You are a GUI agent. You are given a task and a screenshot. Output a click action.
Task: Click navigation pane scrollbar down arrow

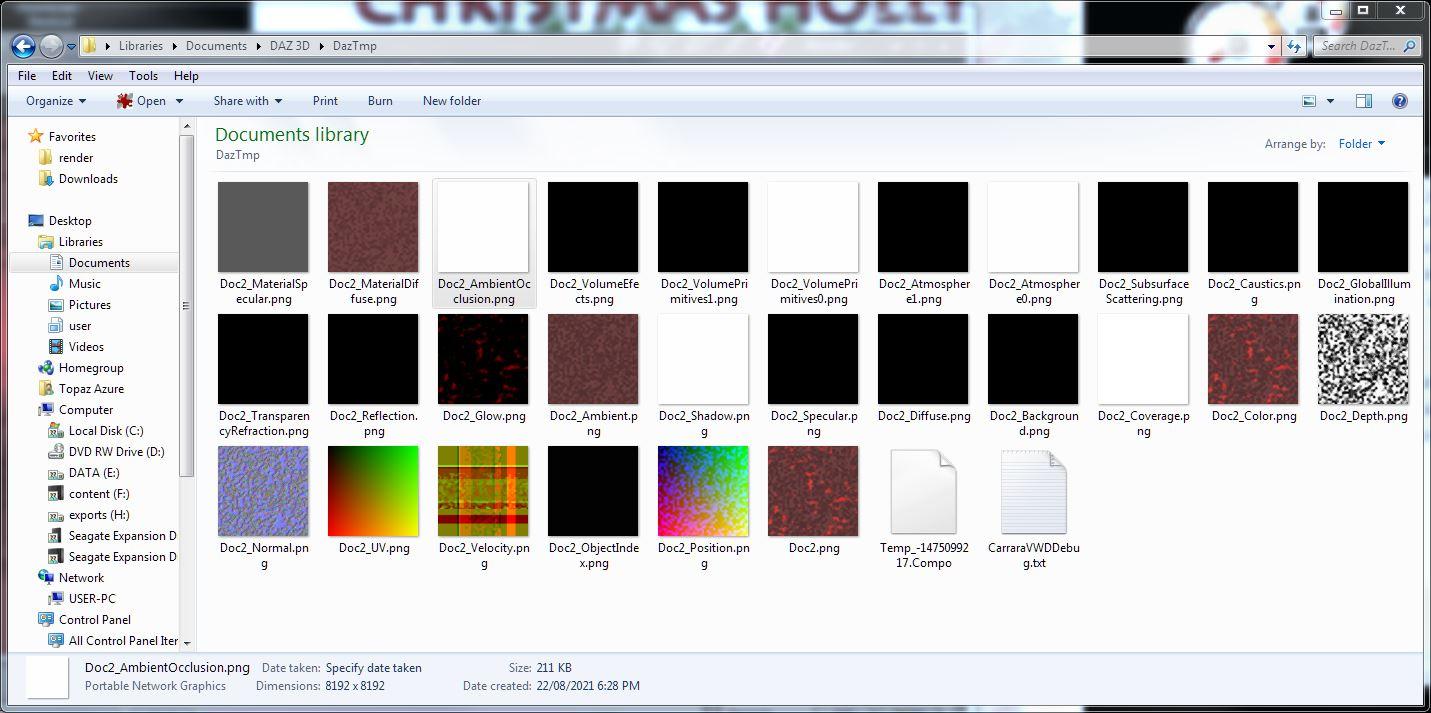click(186, 642)
